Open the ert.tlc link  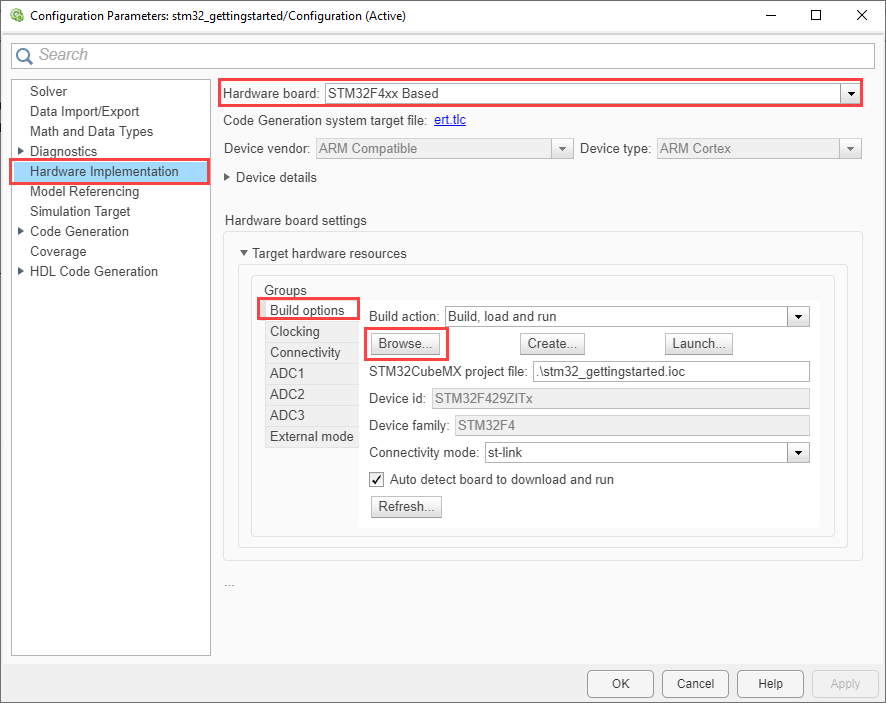click(450, 120)
